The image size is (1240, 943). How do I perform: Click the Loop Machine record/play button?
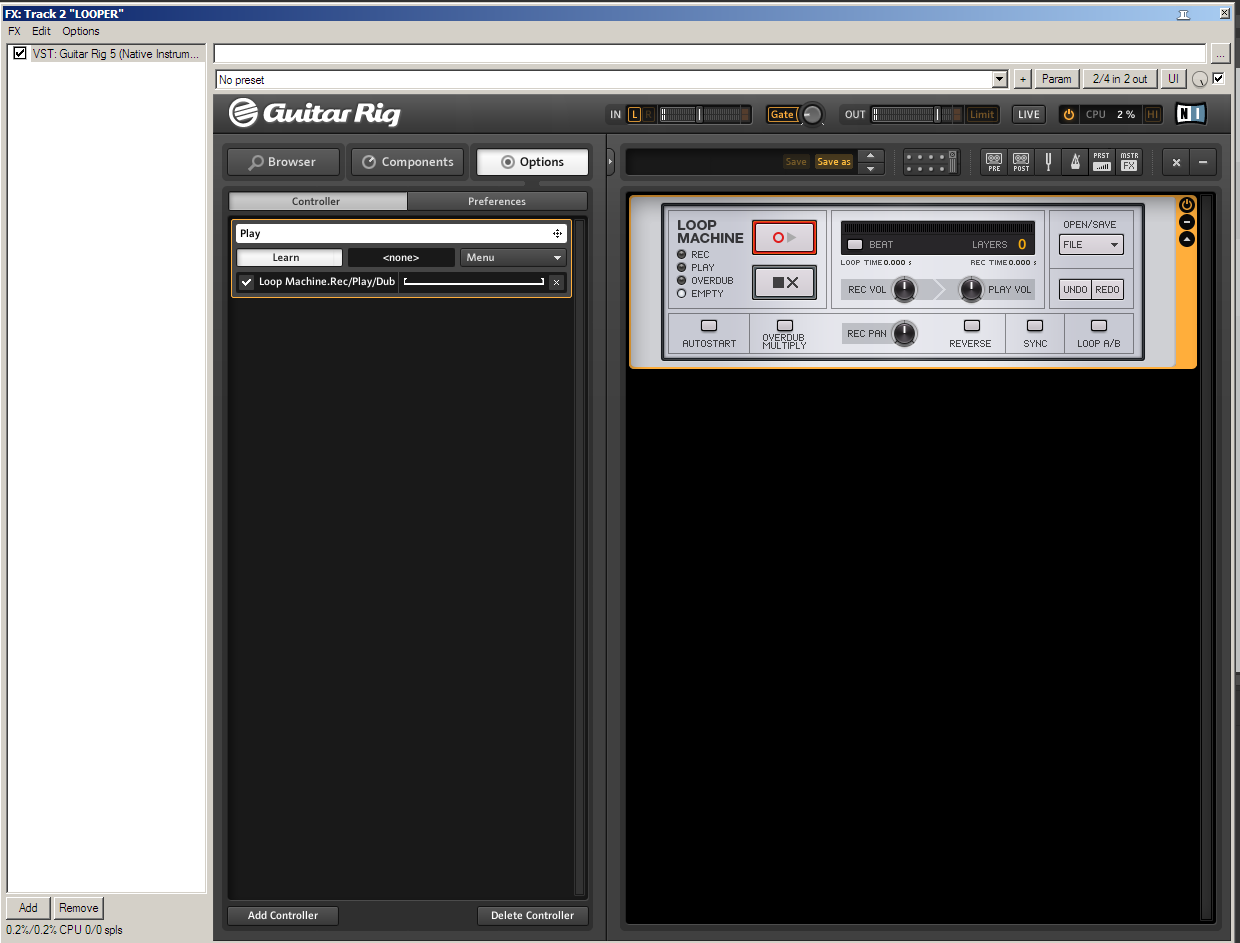tap(784, 238)
